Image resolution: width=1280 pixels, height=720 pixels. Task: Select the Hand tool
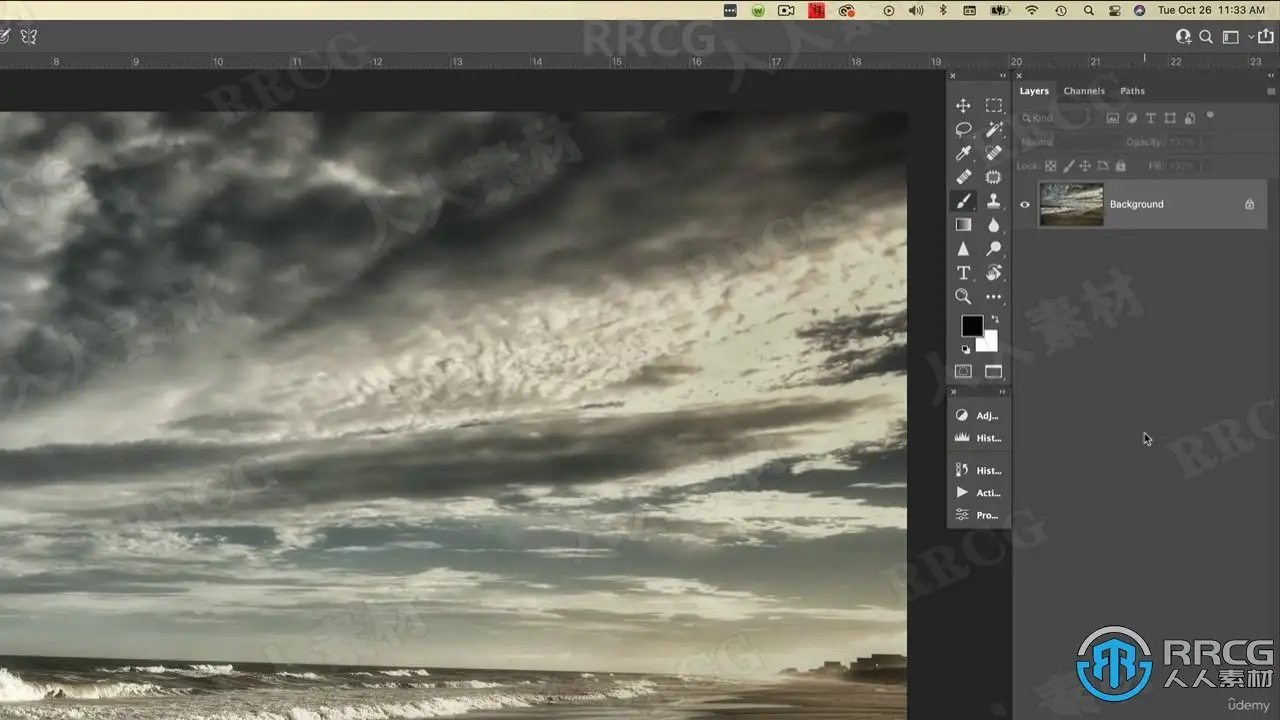click(993, 273)
